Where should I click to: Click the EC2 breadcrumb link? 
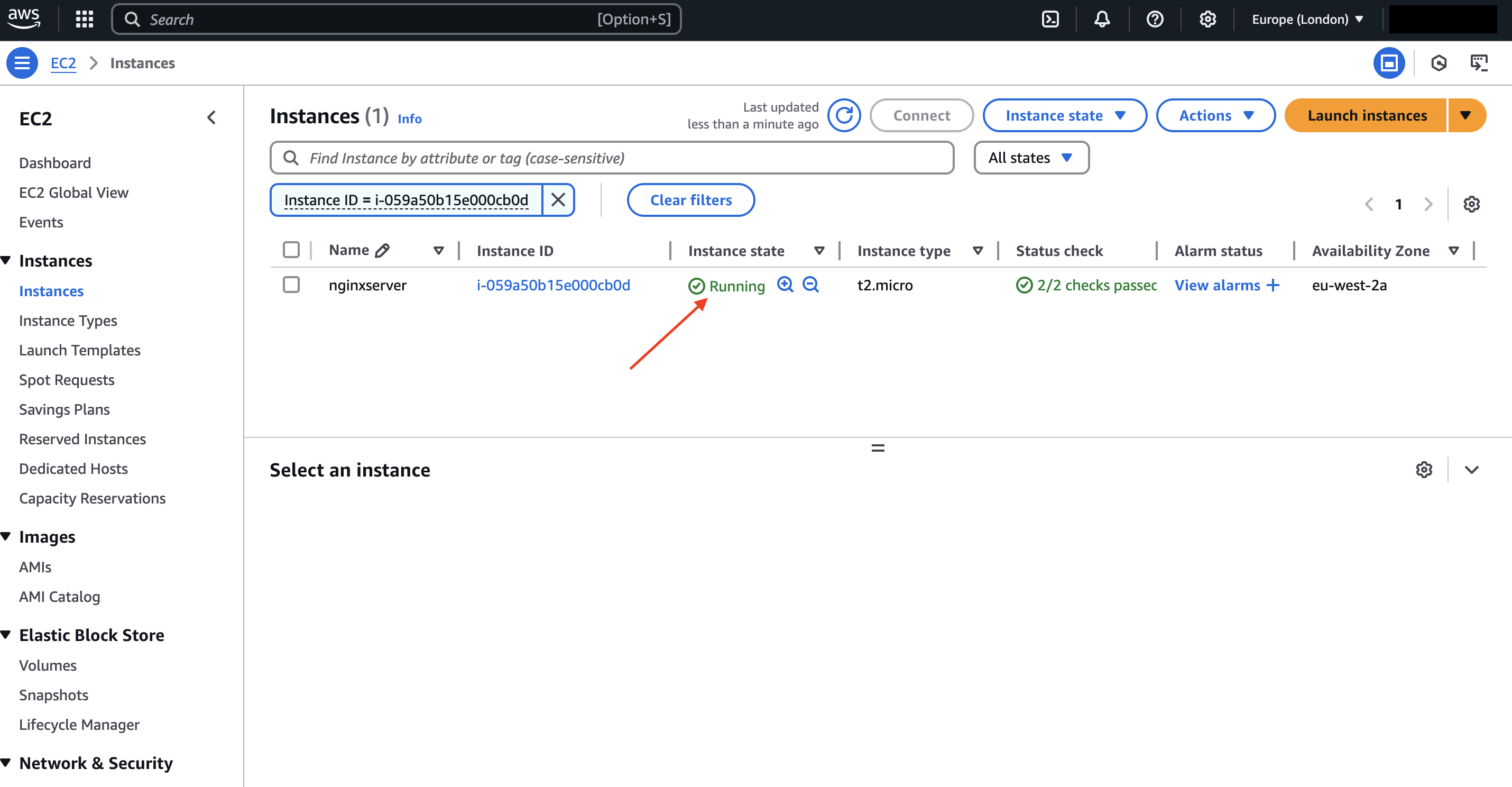(63, 63)
